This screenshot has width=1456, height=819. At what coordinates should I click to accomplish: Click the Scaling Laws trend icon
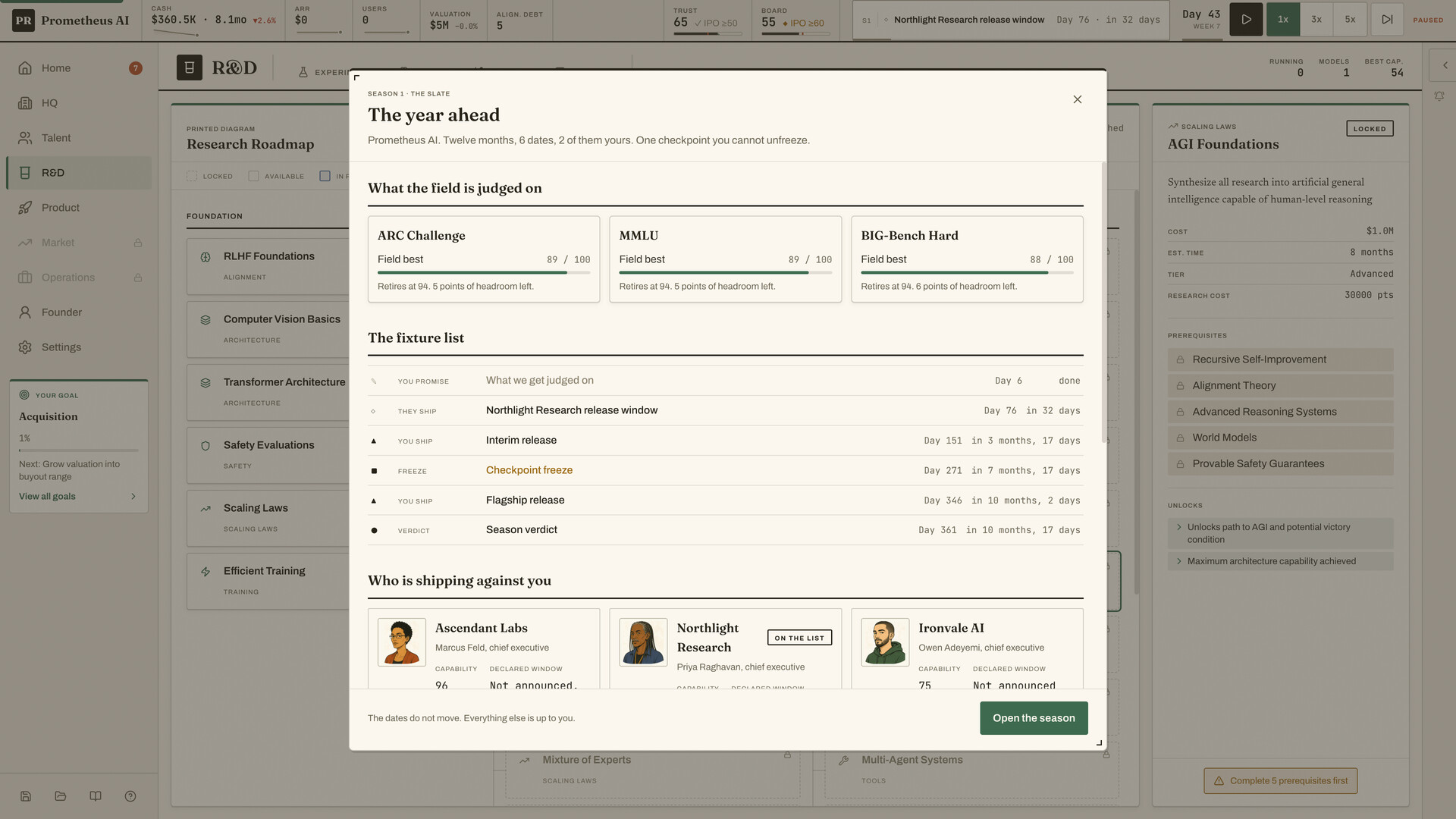(x=206, y=509)
